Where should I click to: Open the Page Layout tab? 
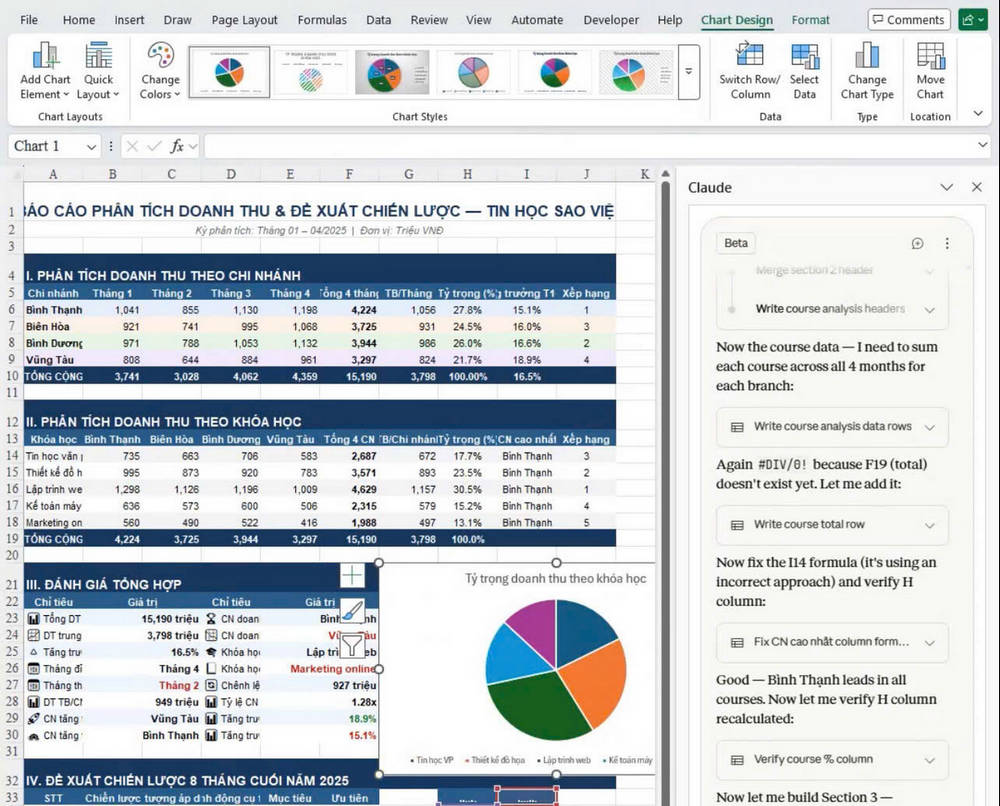[244, 20]
